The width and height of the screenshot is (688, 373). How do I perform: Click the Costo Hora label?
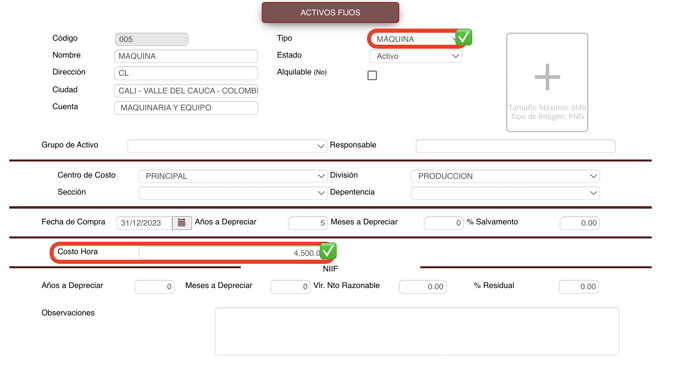(x=78, y=251)
